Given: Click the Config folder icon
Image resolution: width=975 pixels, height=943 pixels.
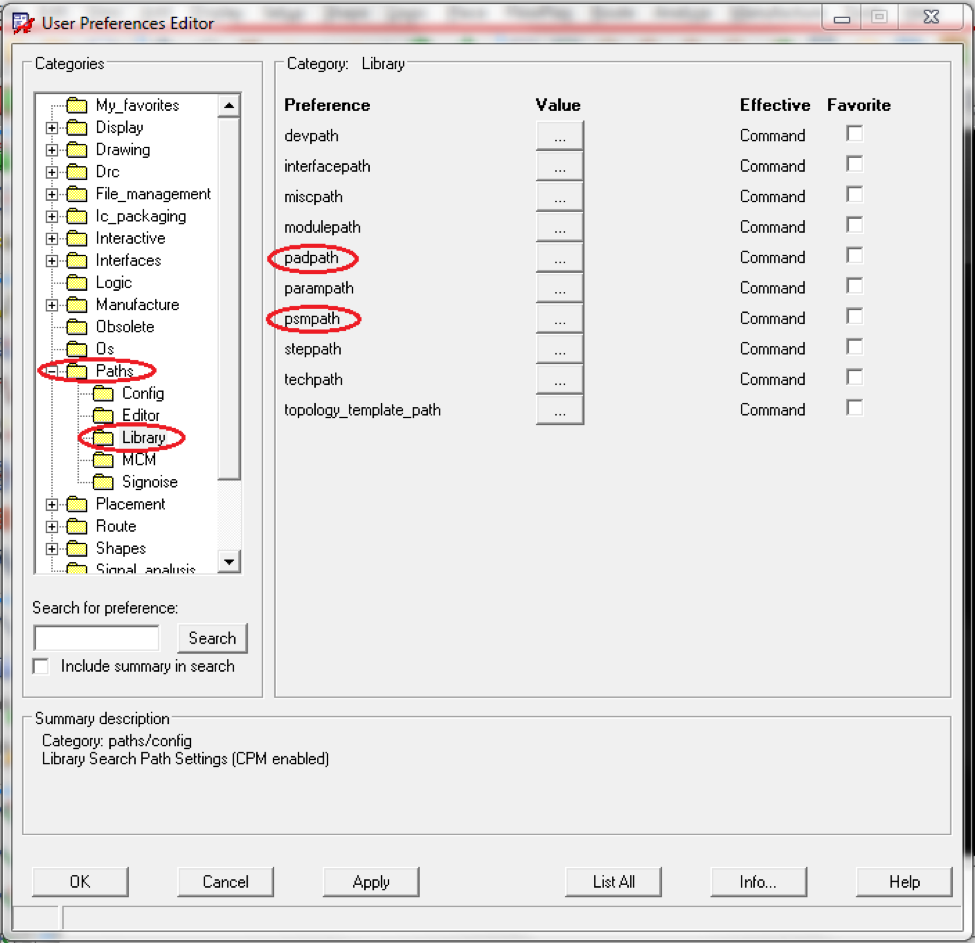Looking at the screenshot, I should (103, 393).
